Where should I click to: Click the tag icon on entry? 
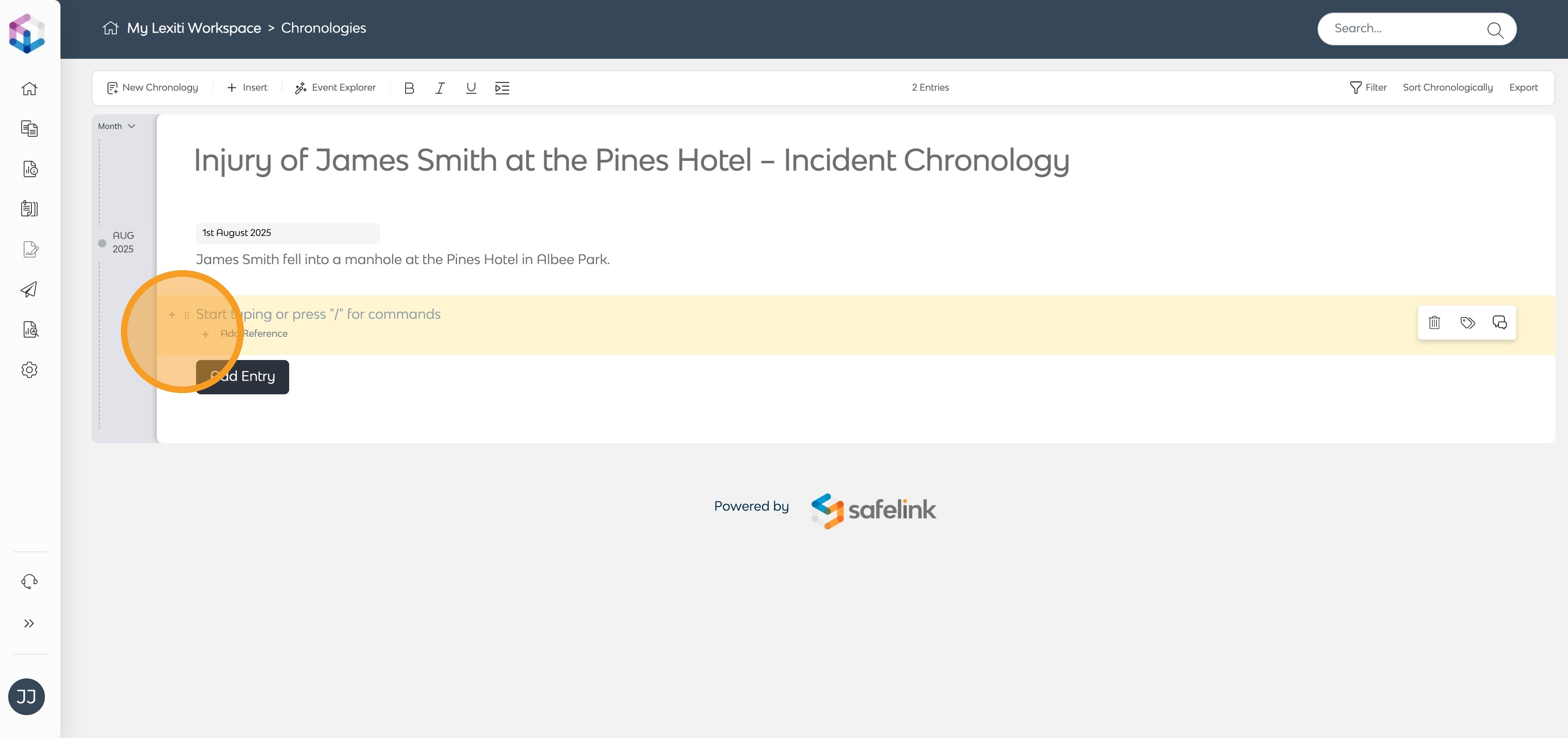pyautogui.click(x=1467, y=322)
